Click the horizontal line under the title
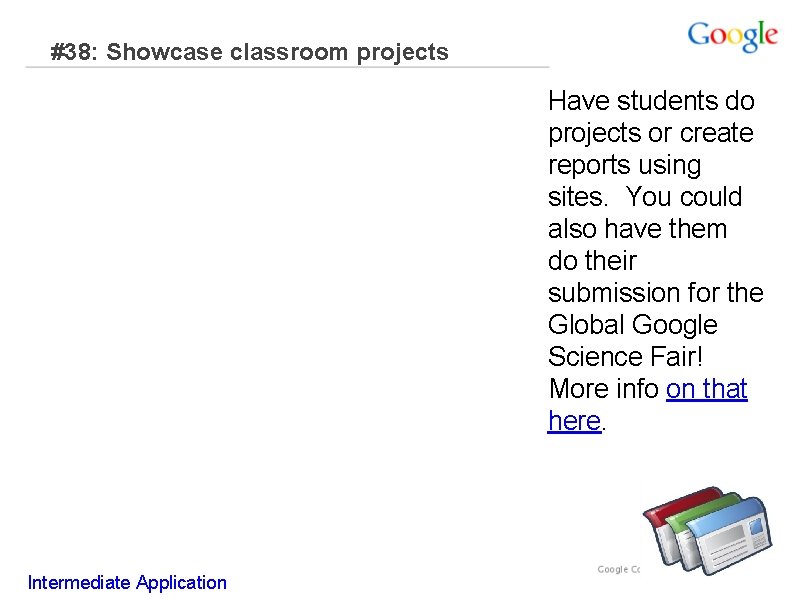Image resolution: width=800 pixels, height=600 pixels. (287, 69)
